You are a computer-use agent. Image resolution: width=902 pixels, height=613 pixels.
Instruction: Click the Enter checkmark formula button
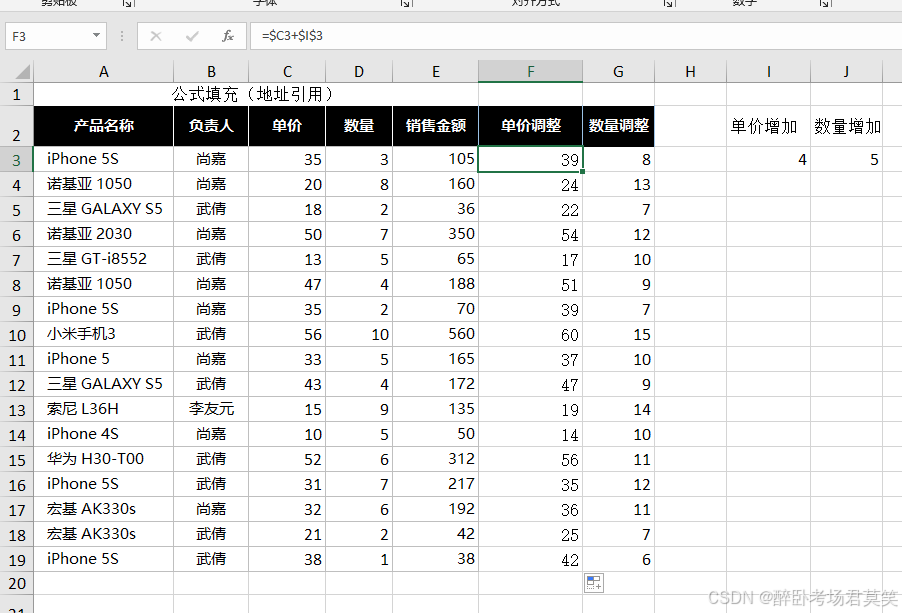[x=192, y=36]
